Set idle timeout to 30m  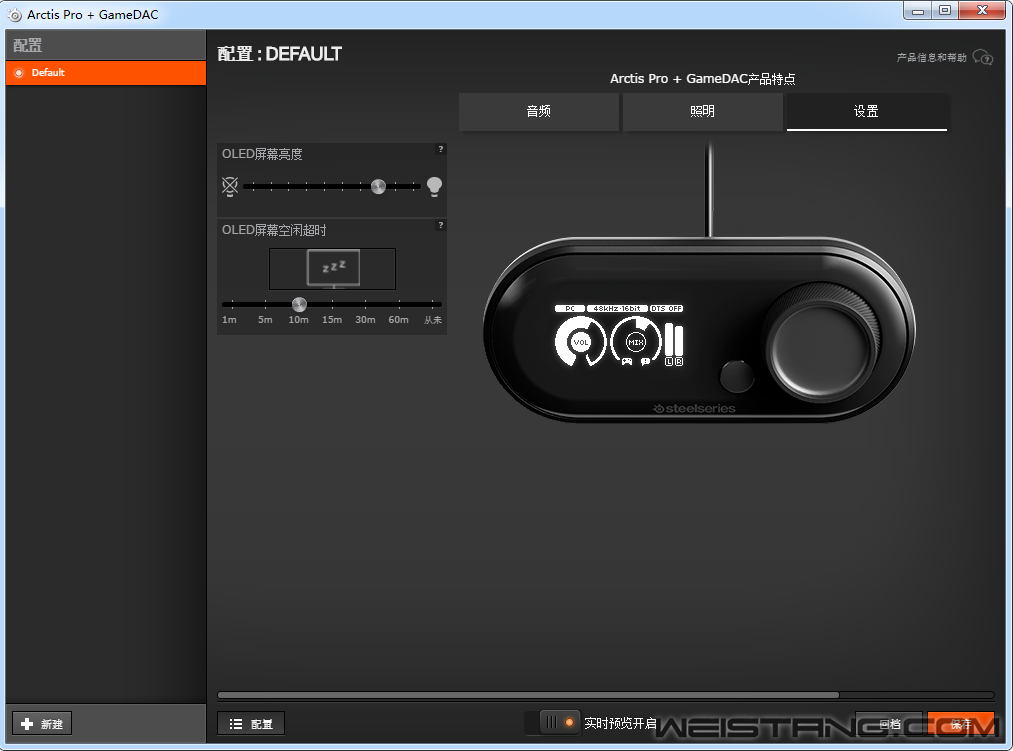coord(365,319)
